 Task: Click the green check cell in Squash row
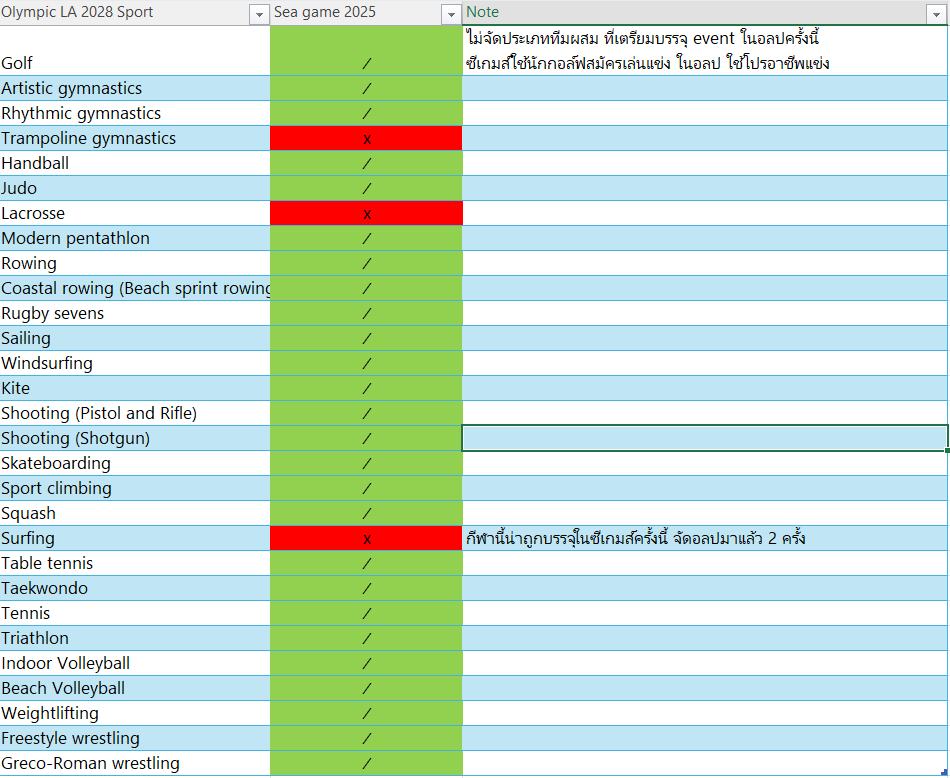coord(366,513)
